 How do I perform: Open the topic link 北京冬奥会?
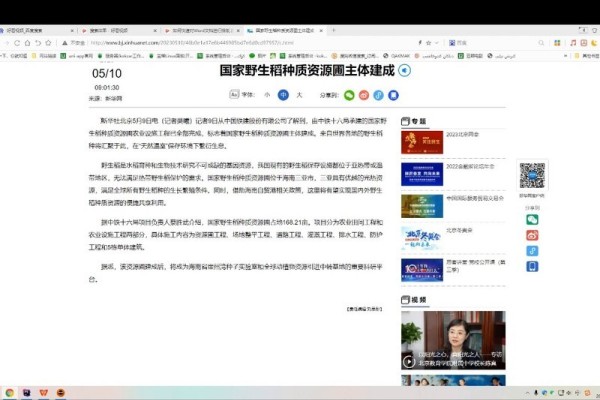(x=459, y=230)
